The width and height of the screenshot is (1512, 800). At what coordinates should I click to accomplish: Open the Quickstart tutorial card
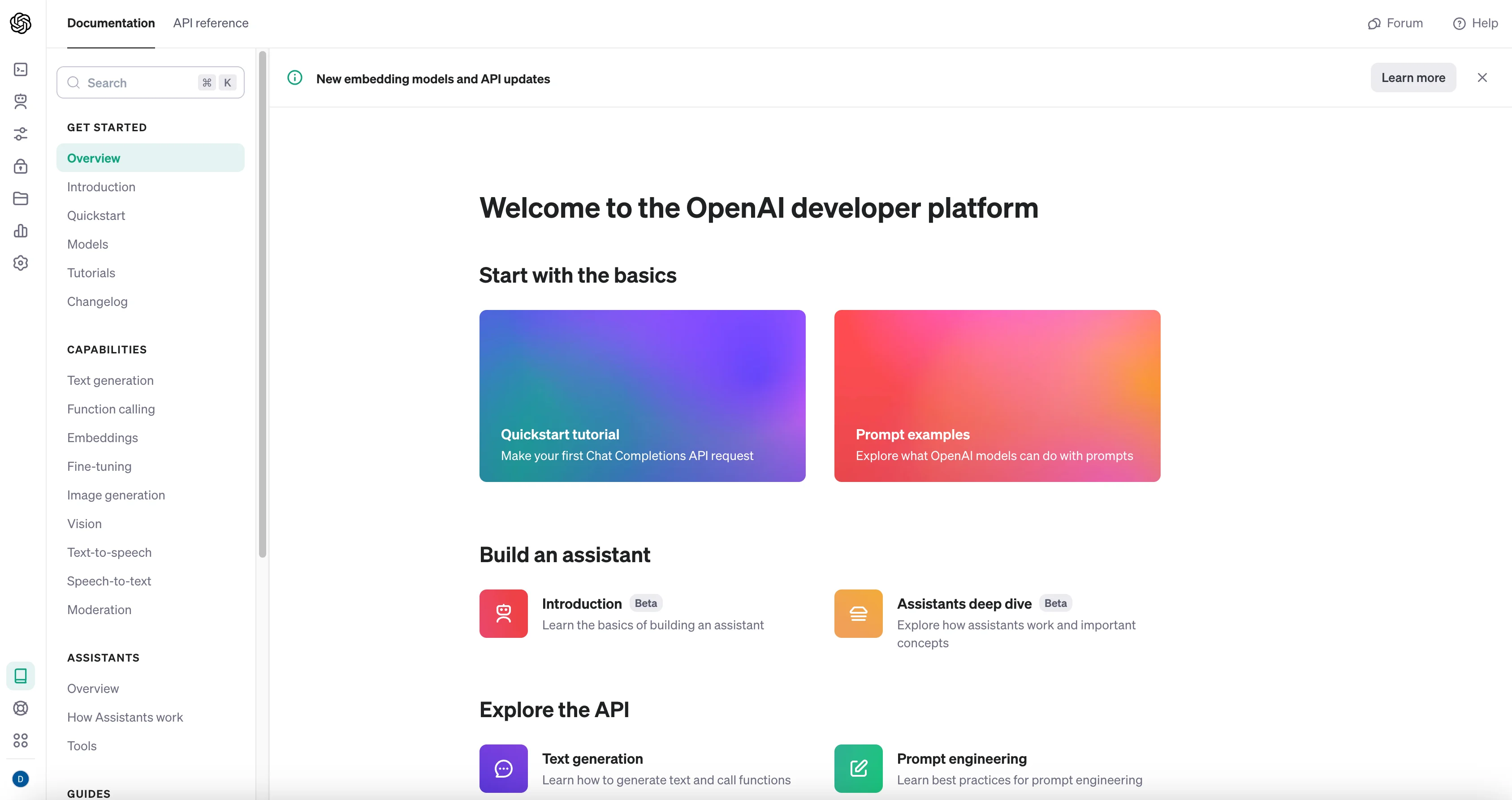coord(642,396)
